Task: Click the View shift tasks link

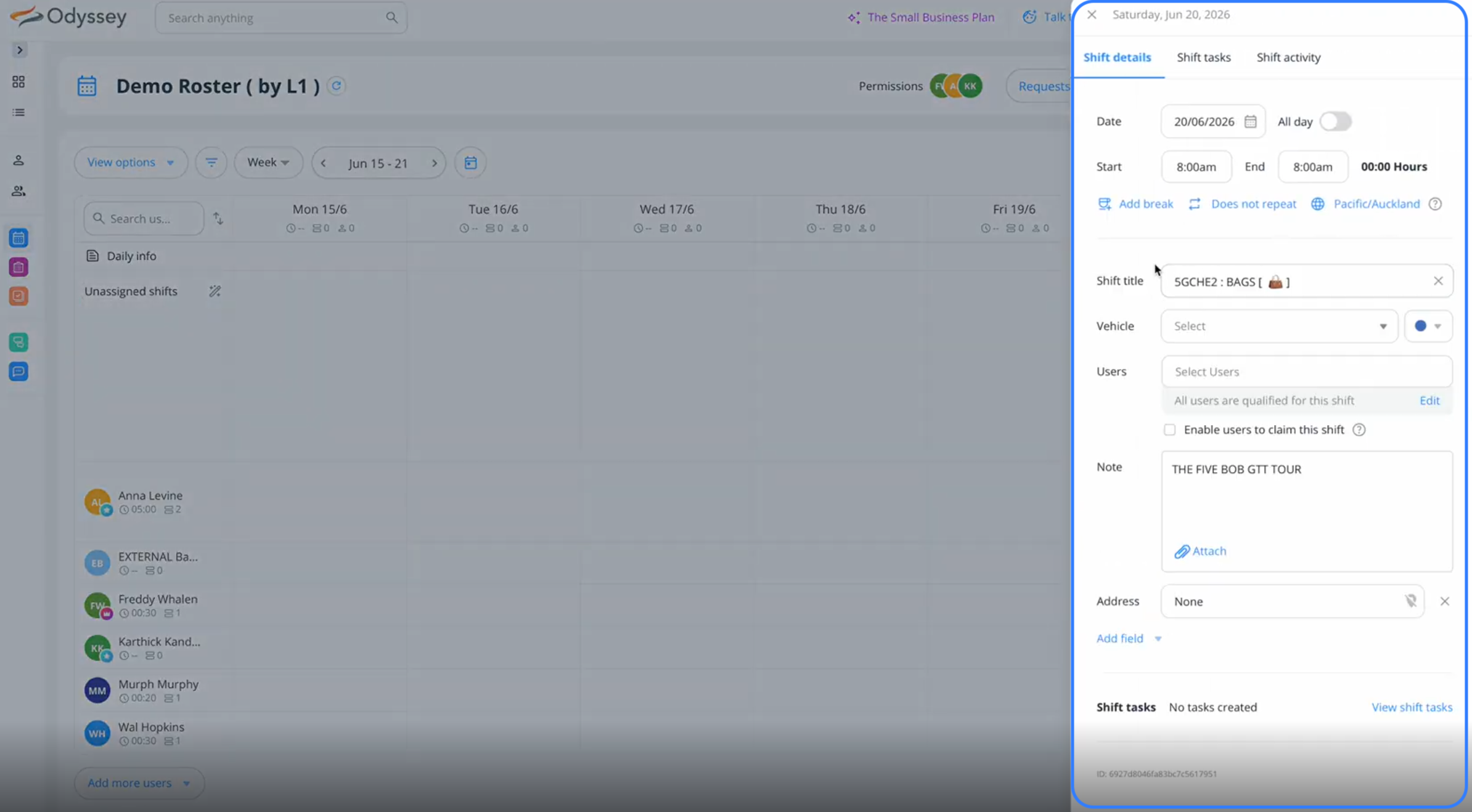Action: (1412, 707)
